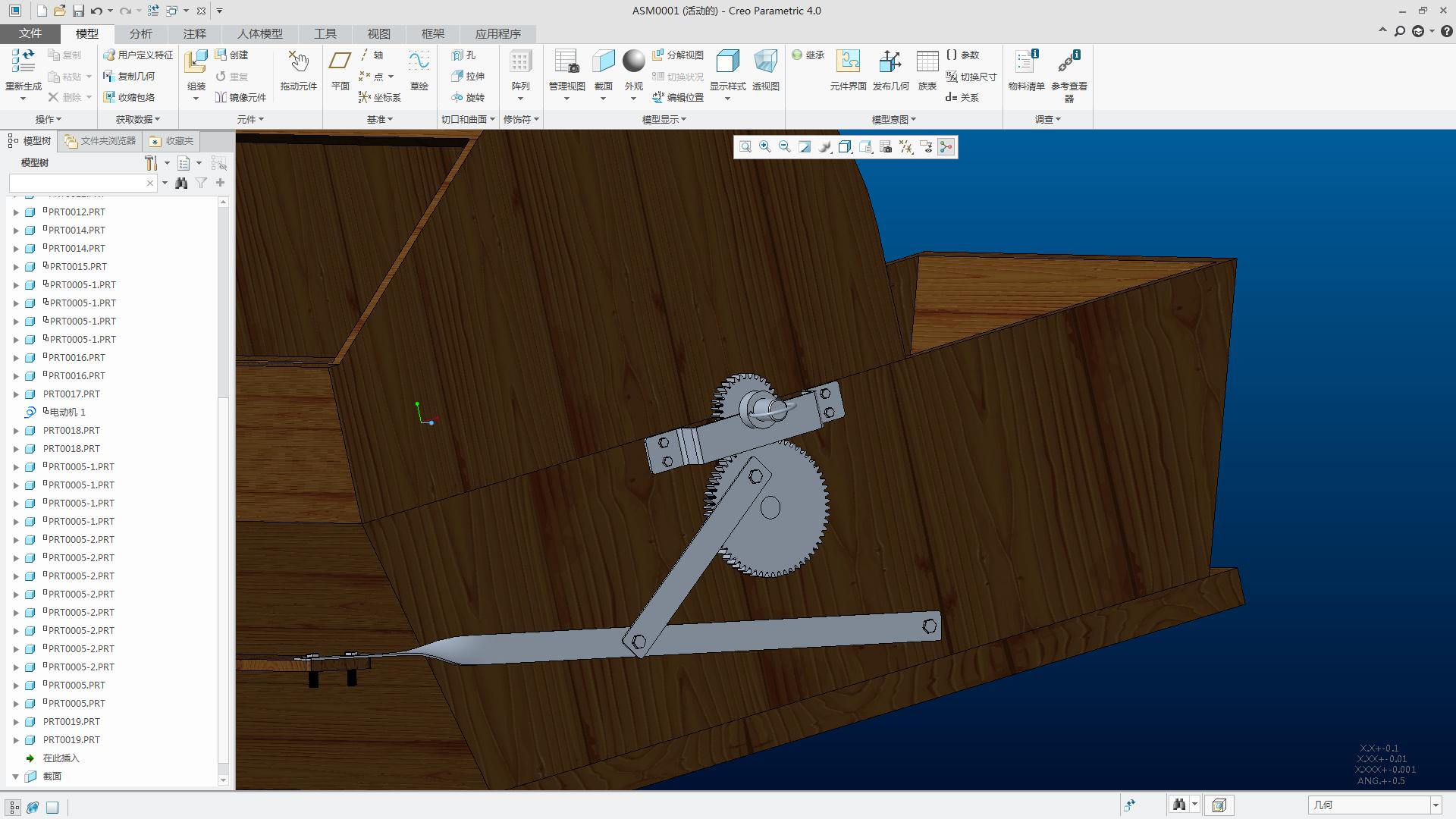Click User-Defined Feature (用户定义特征) button

point(138,55)
